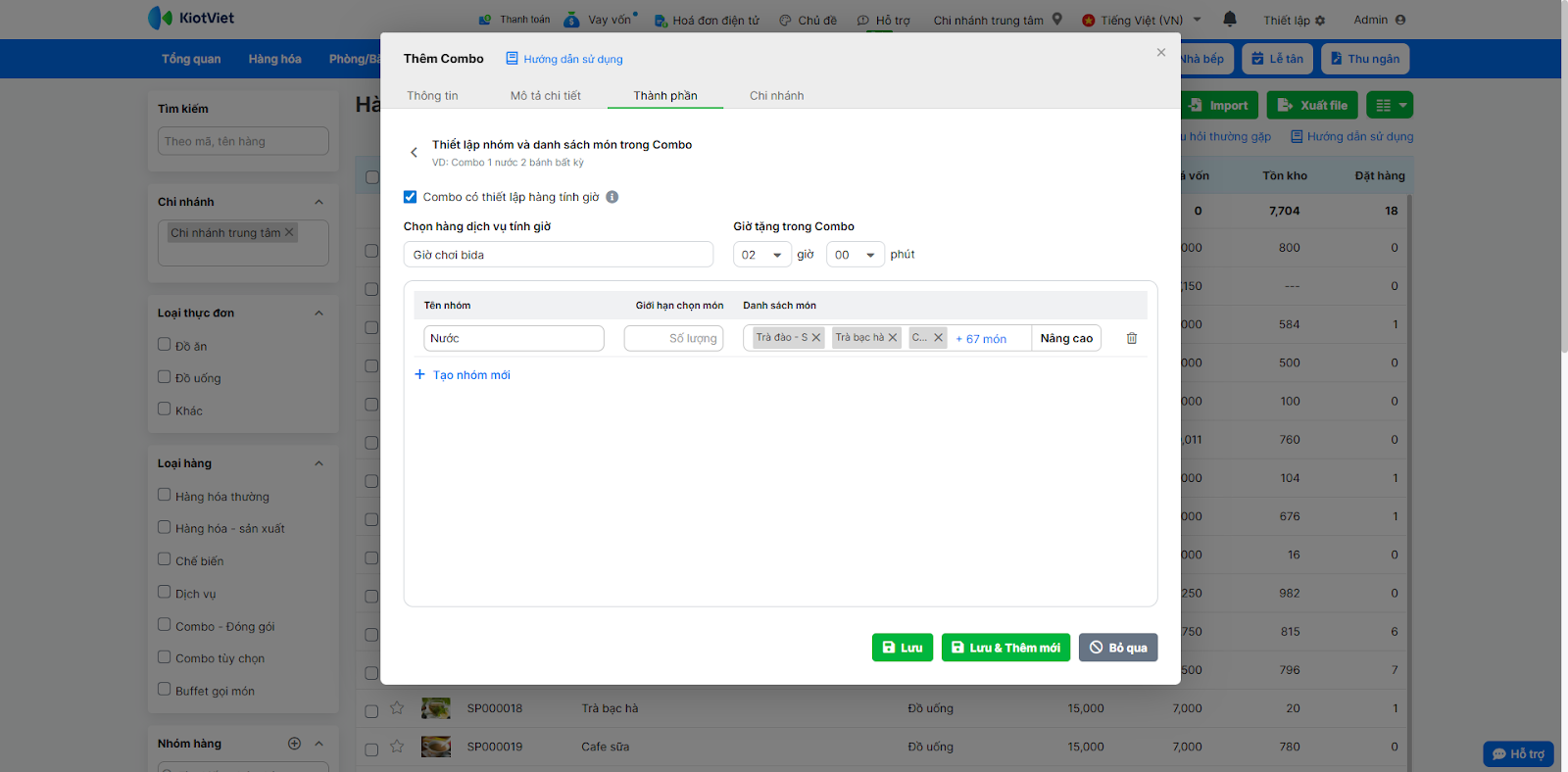Remove the Chi nhánh trung tâm filter tag

tap(289, 232)
